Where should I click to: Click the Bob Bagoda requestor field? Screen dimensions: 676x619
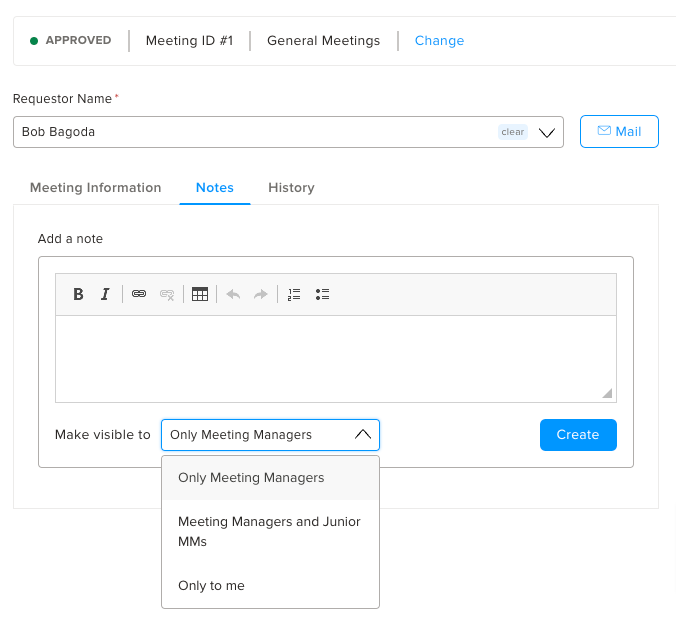coord(288,132)
